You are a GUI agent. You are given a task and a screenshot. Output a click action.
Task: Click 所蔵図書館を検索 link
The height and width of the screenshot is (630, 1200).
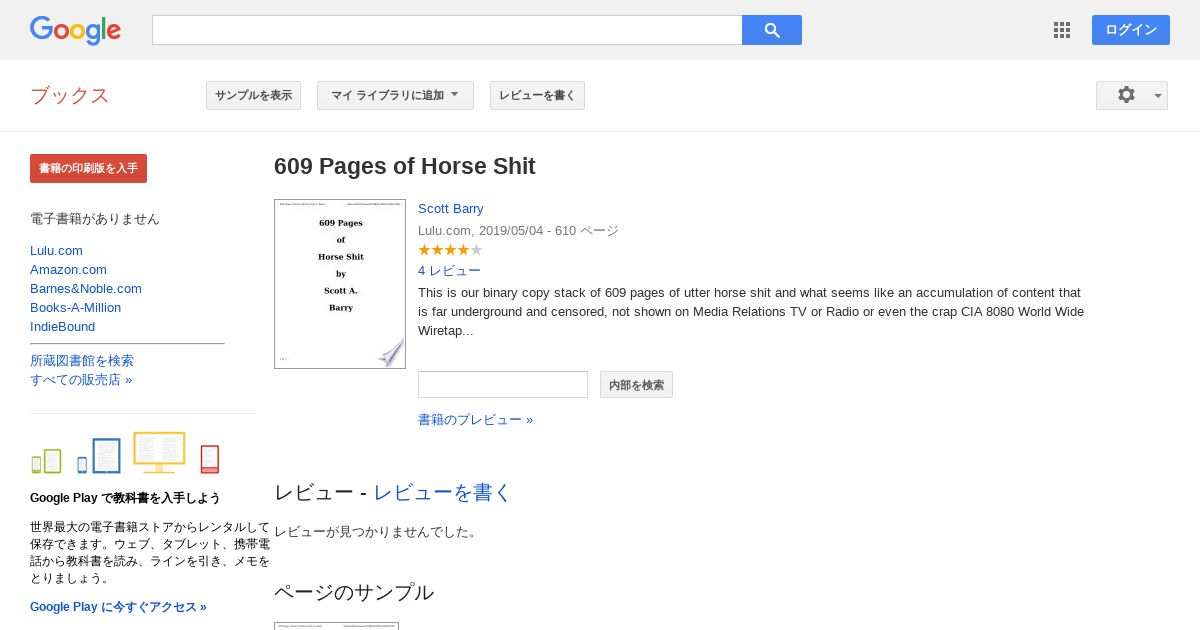[82, 360]
